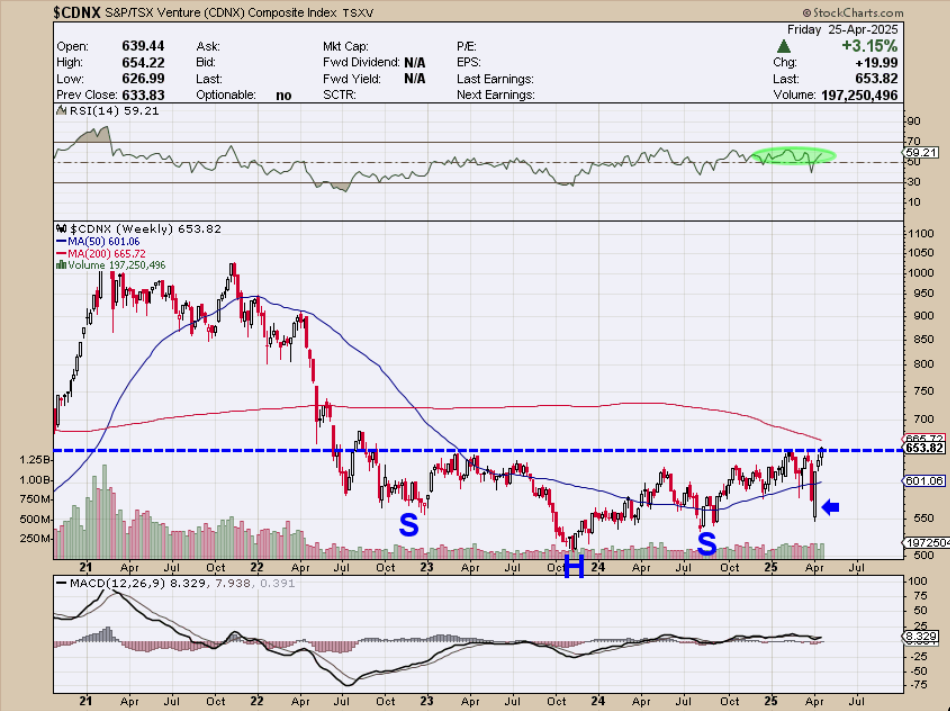Click the black line marker before MACD label

61,583
